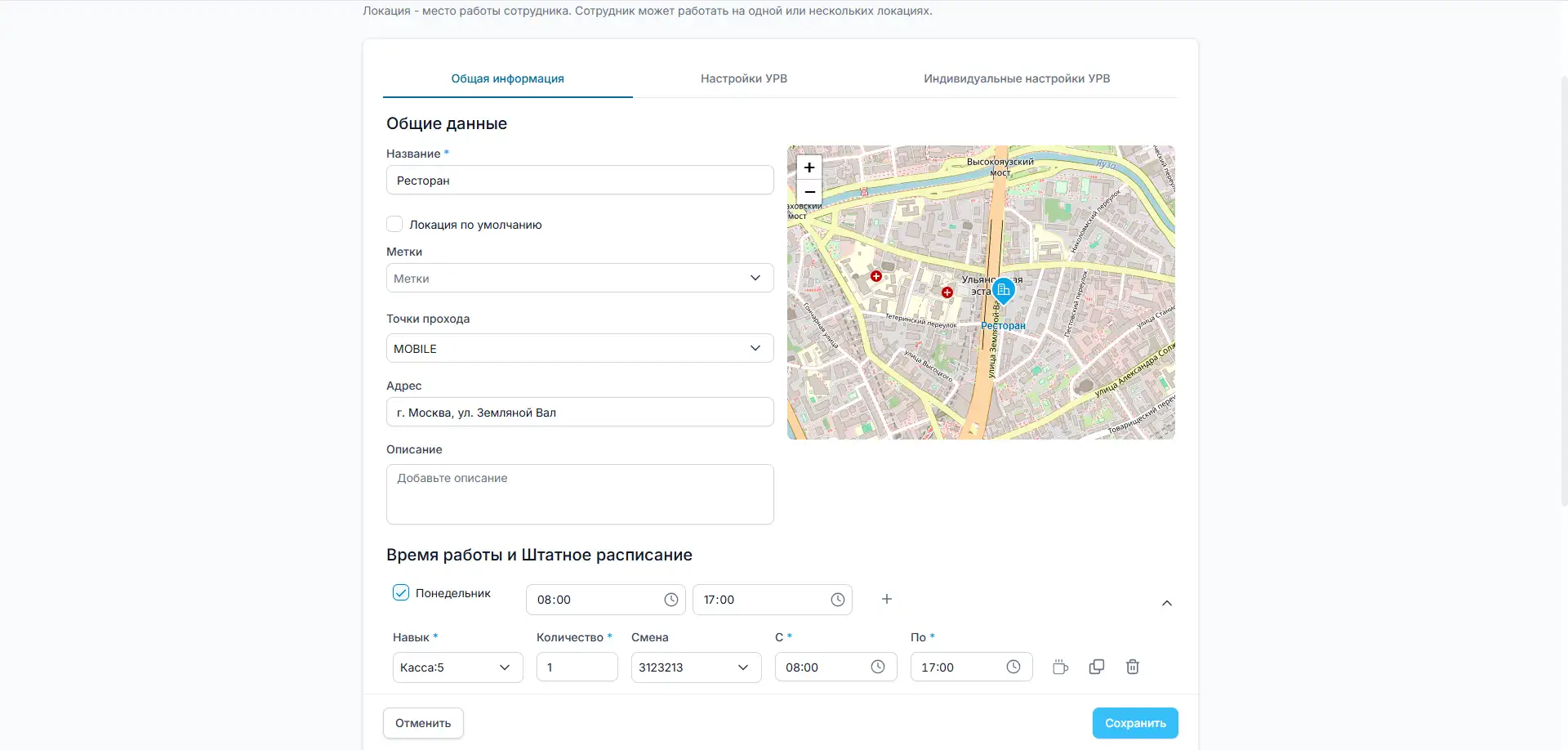Open clock picker in shift По field
The image size is (1568, 750).
[1013, 667]
